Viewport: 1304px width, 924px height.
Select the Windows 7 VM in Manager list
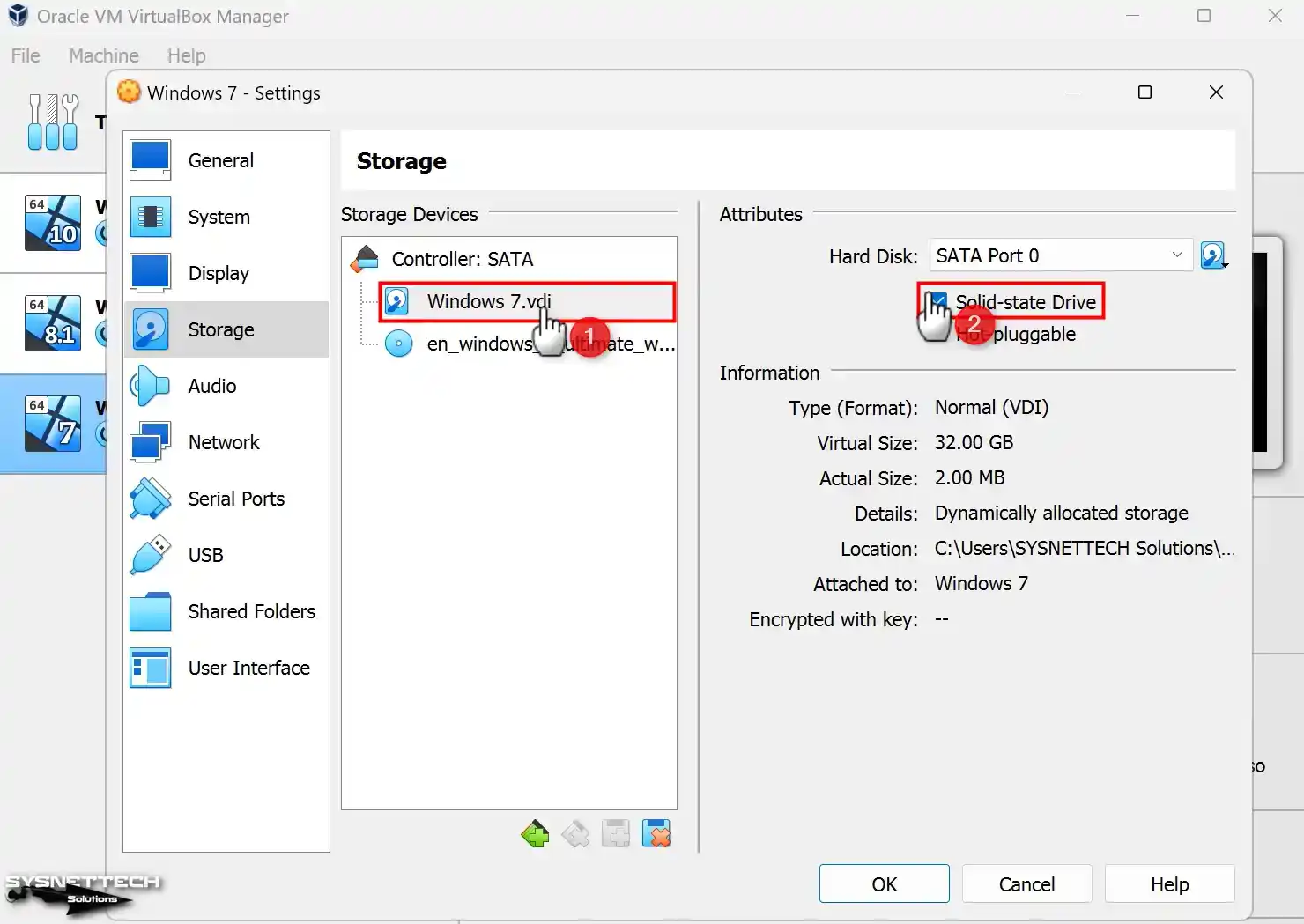[53, 424]
